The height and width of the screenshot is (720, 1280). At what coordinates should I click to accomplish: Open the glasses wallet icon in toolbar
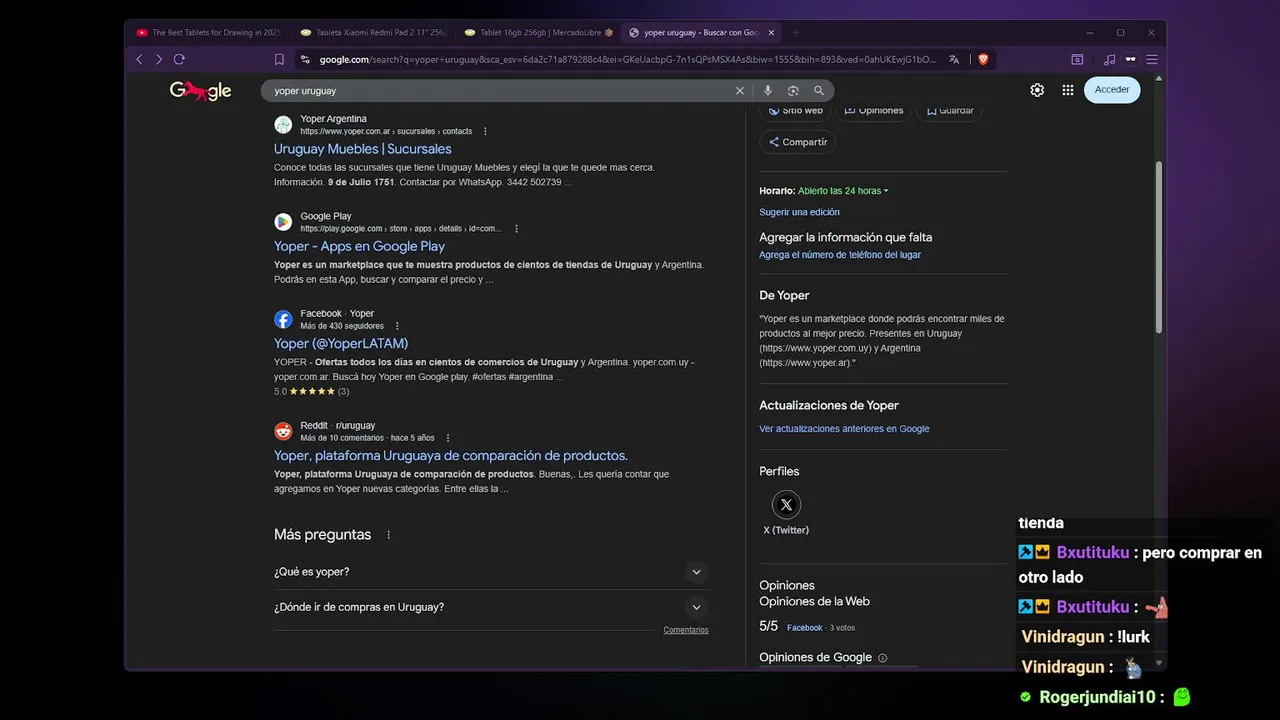(x=1131, y=60)
